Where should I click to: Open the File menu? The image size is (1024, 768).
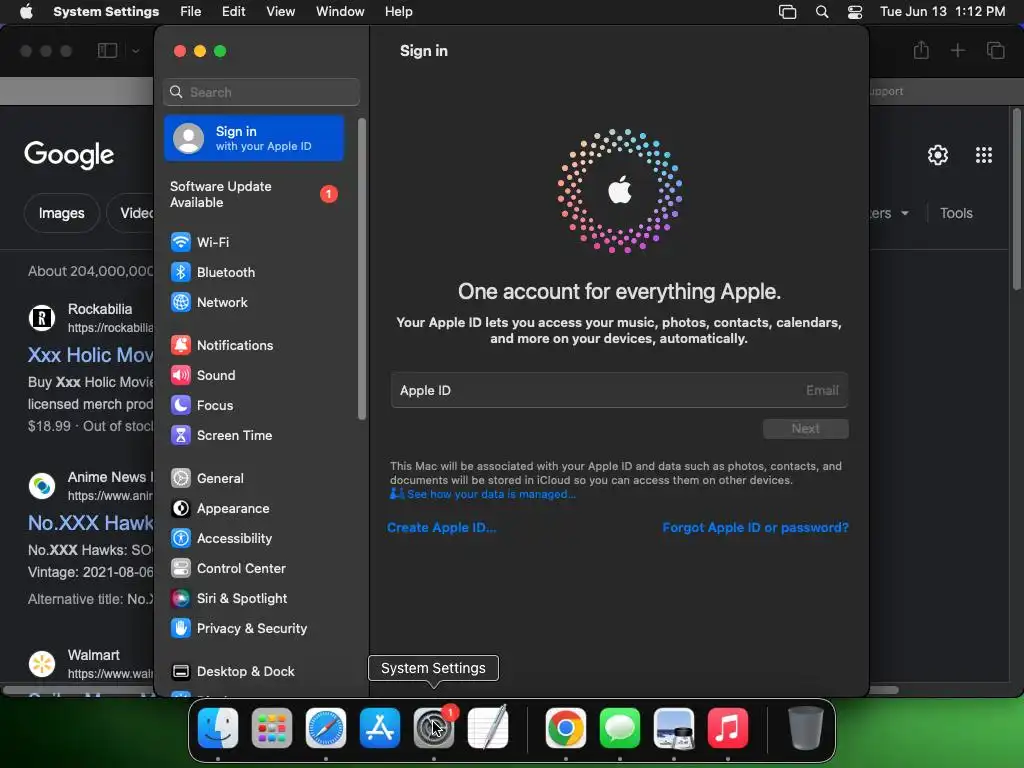point(191,12)
